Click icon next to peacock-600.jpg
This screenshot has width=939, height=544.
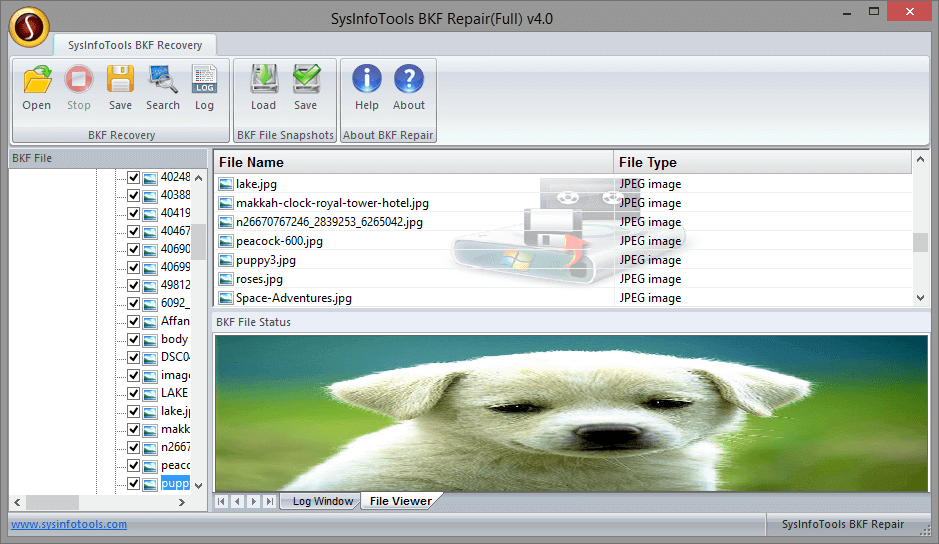[x=226, y=241]
